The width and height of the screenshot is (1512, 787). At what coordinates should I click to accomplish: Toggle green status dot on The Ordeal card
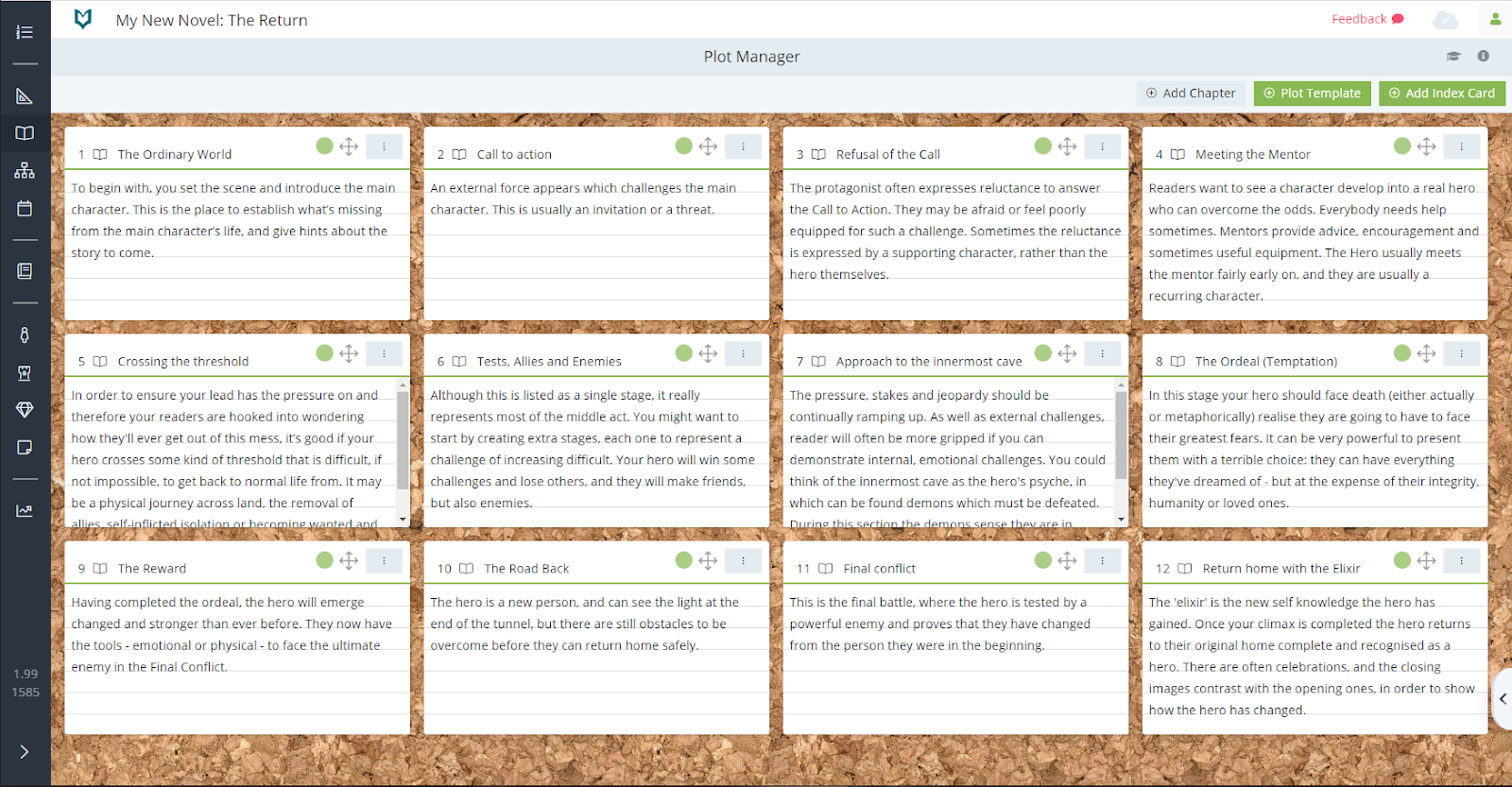[1402, 353]
